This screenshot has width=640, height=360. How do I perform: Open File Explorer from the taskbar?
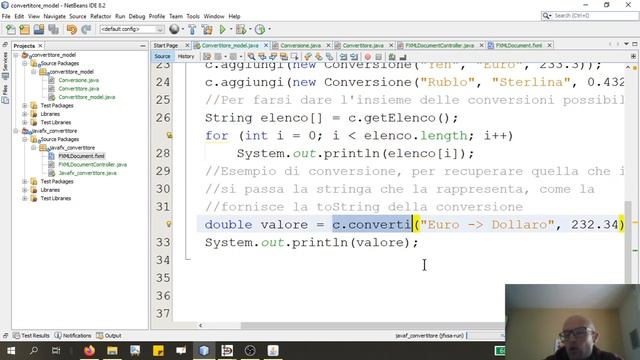112,351
